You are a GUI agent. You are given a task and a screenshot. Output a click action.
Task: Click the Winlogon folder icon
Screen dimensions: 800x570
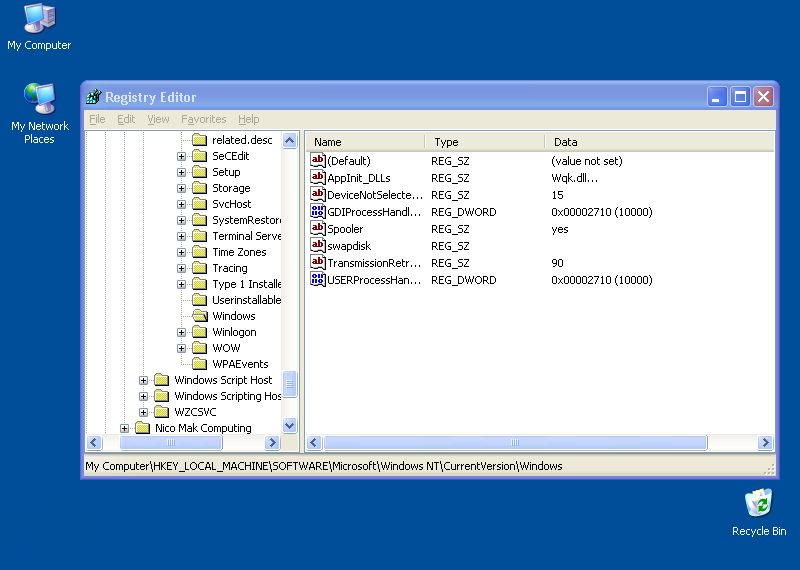[199, 332]
